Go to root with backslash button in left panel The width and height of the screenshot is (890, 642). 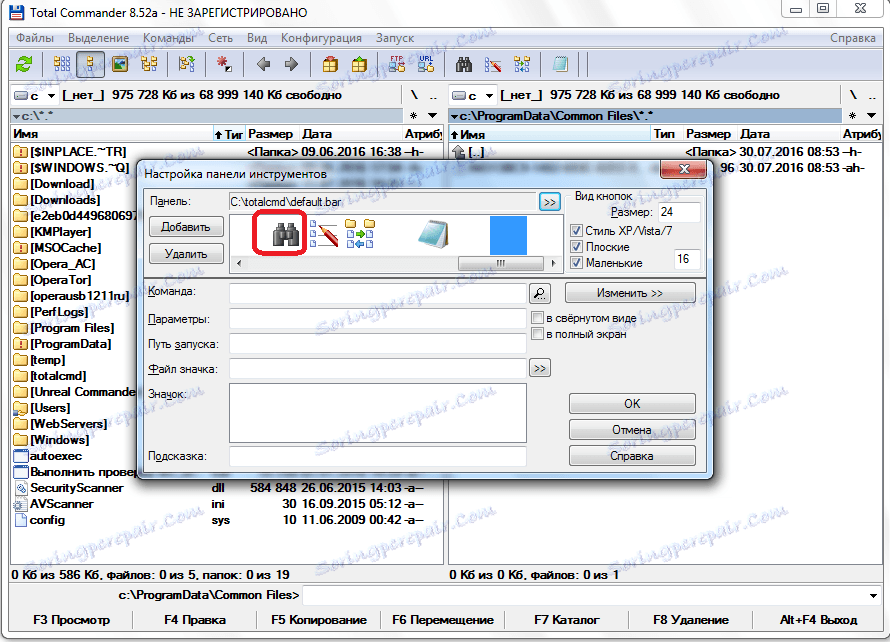click(x=414, y=95)
